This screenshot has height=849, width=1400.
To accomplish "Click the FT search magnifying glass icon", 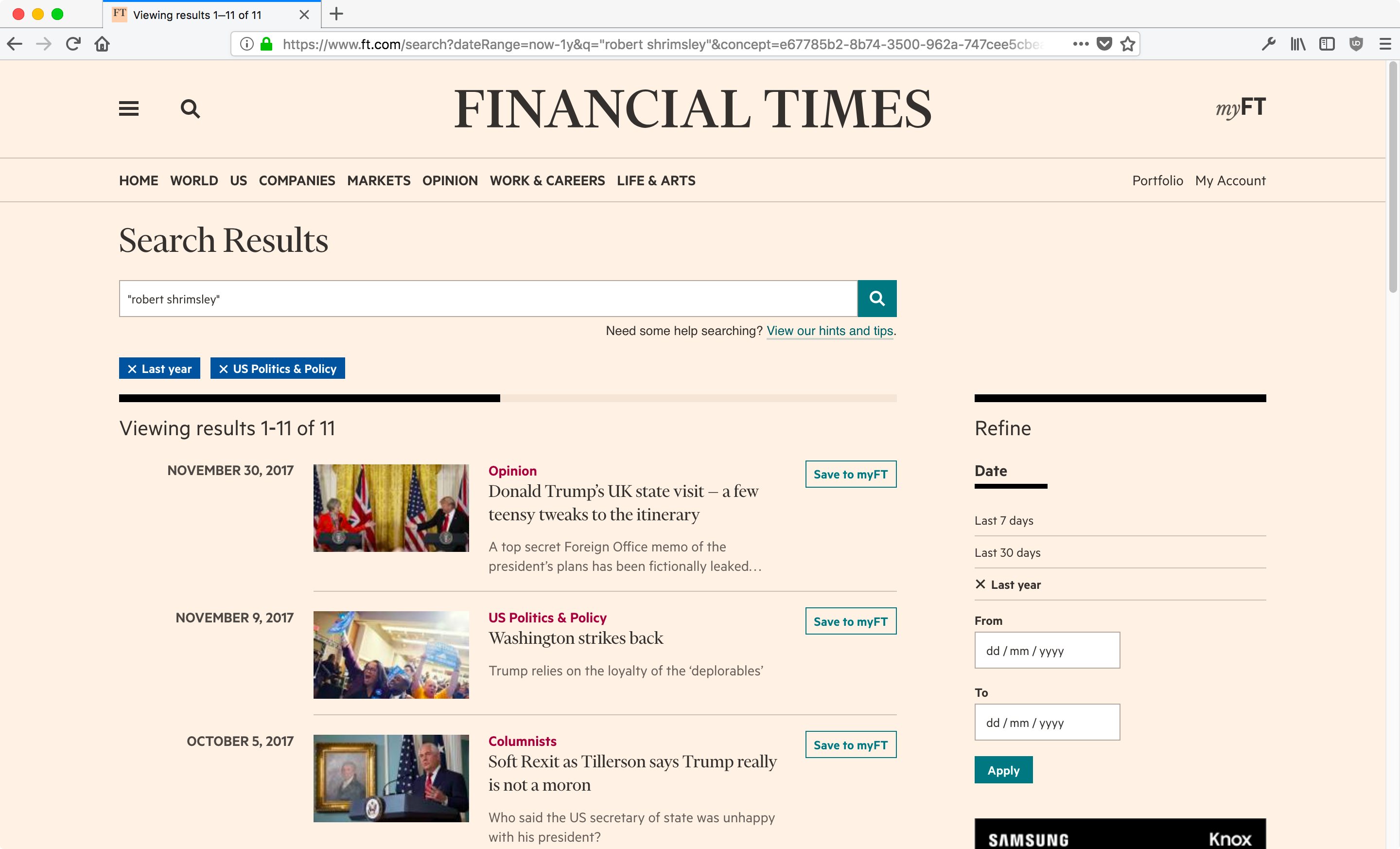I will (x=191, y=107).
